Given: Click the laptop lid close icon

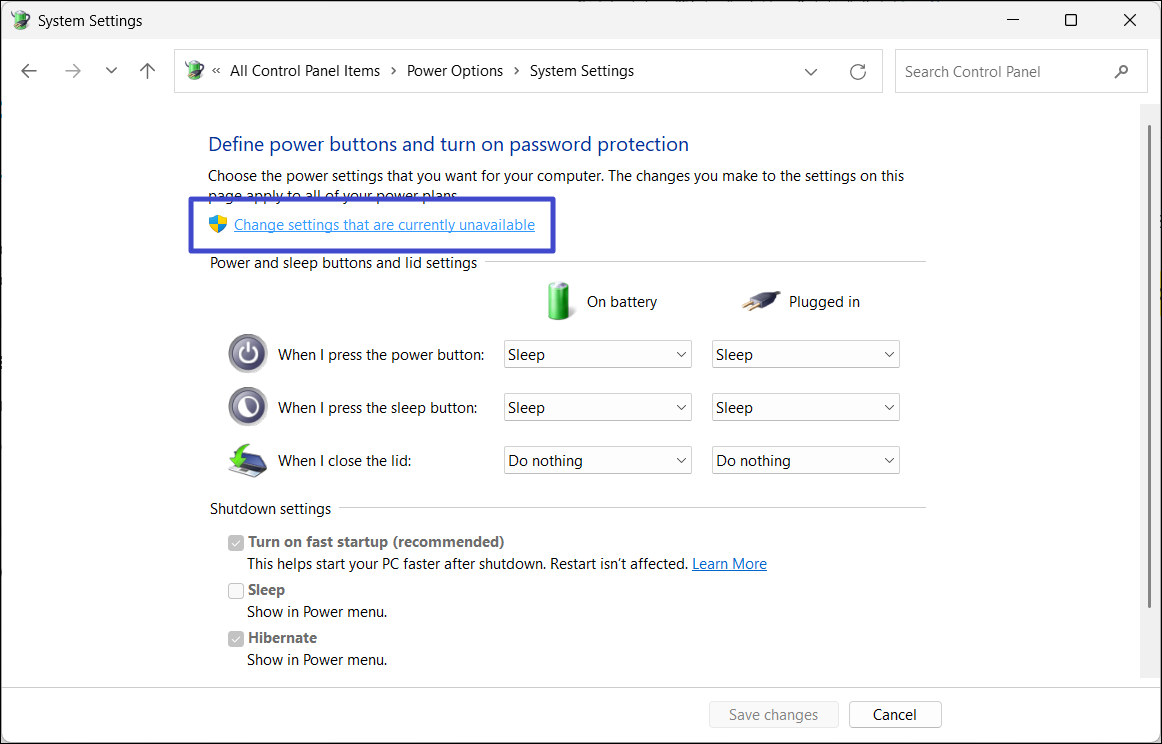Looking at the screenshot, I should point(248,460).
